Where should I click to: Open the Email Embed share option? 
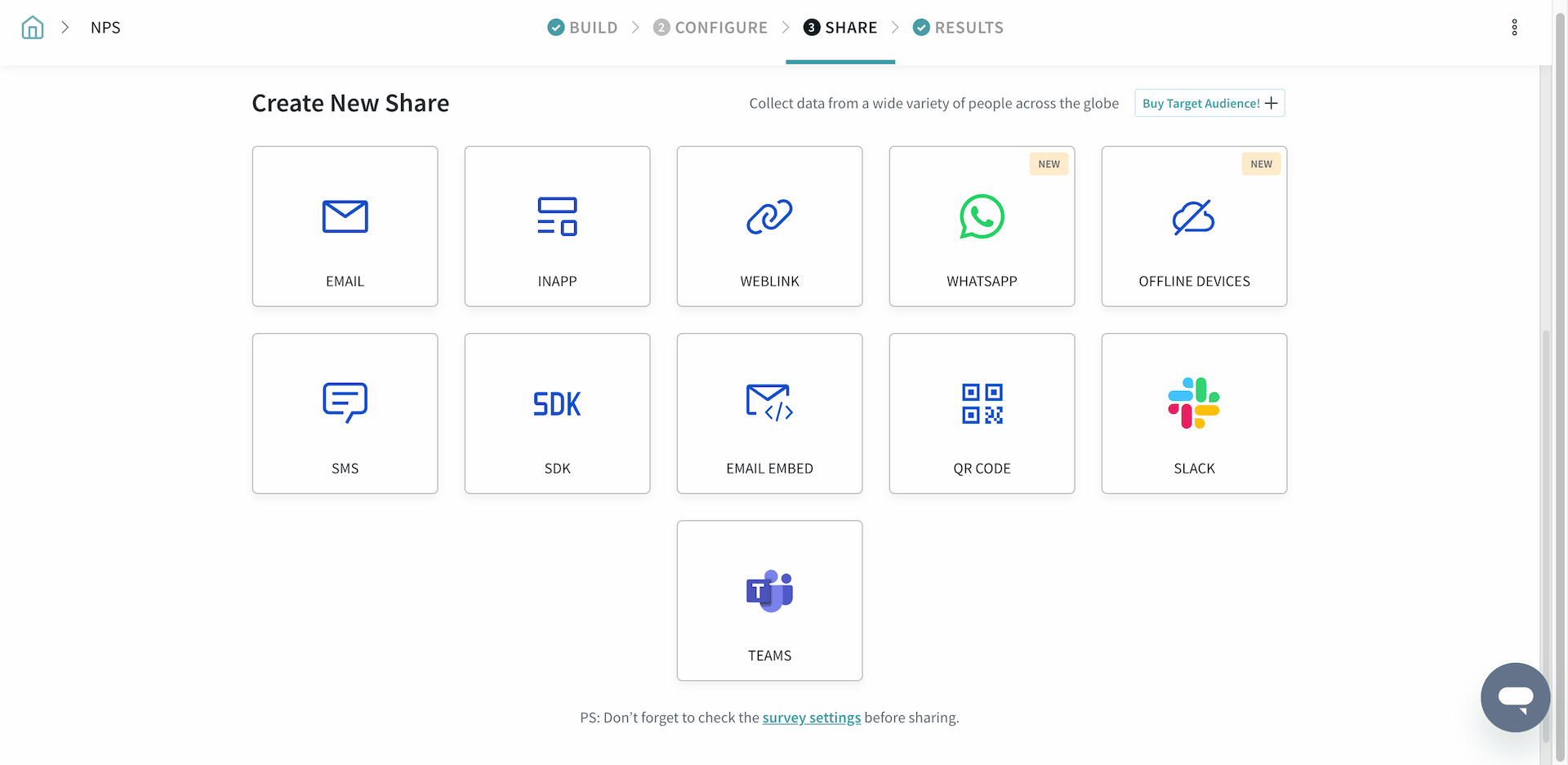pos(769,413)
